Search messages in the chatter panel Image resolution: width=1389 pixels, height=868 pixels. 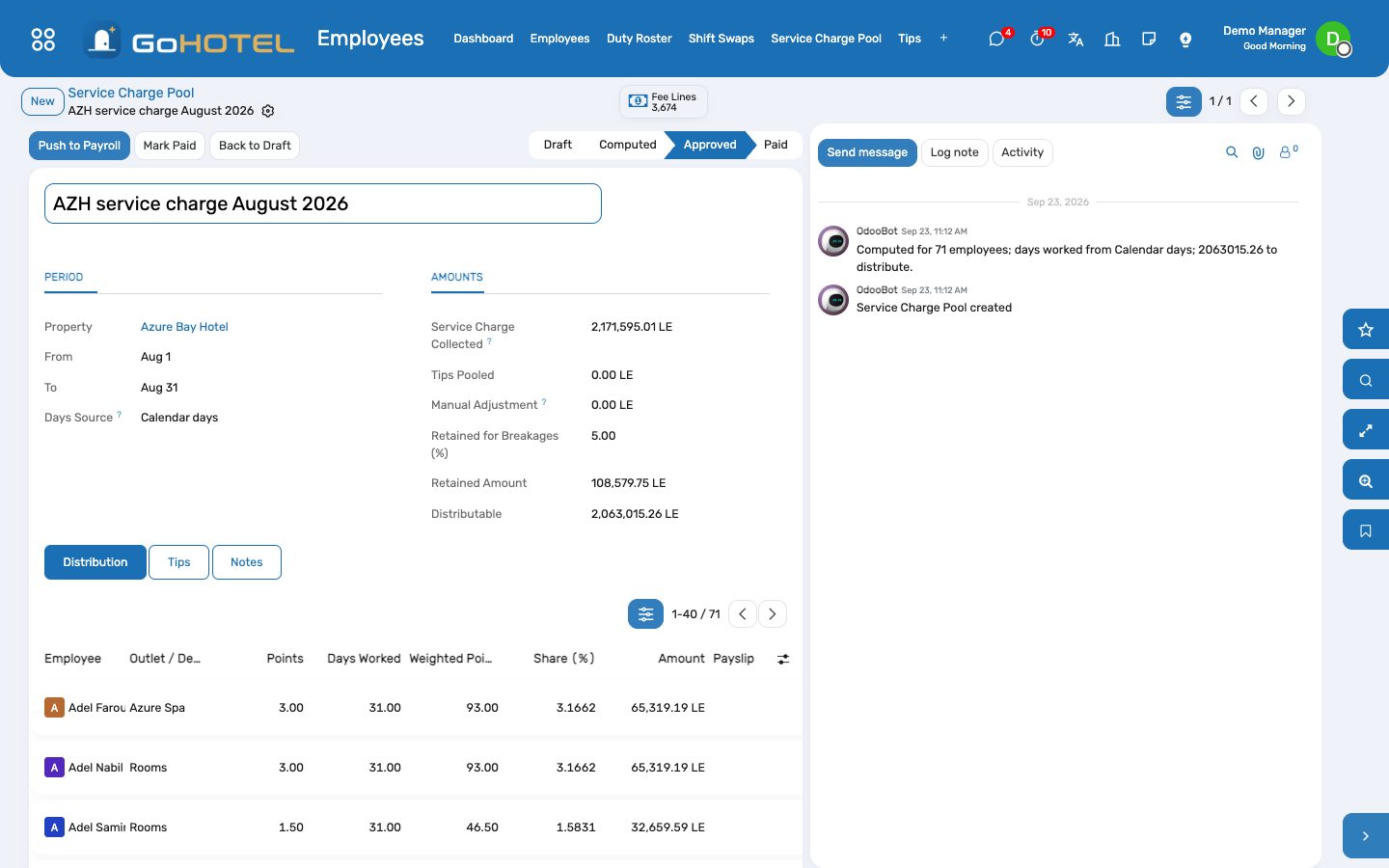[x=1232, y=152]
